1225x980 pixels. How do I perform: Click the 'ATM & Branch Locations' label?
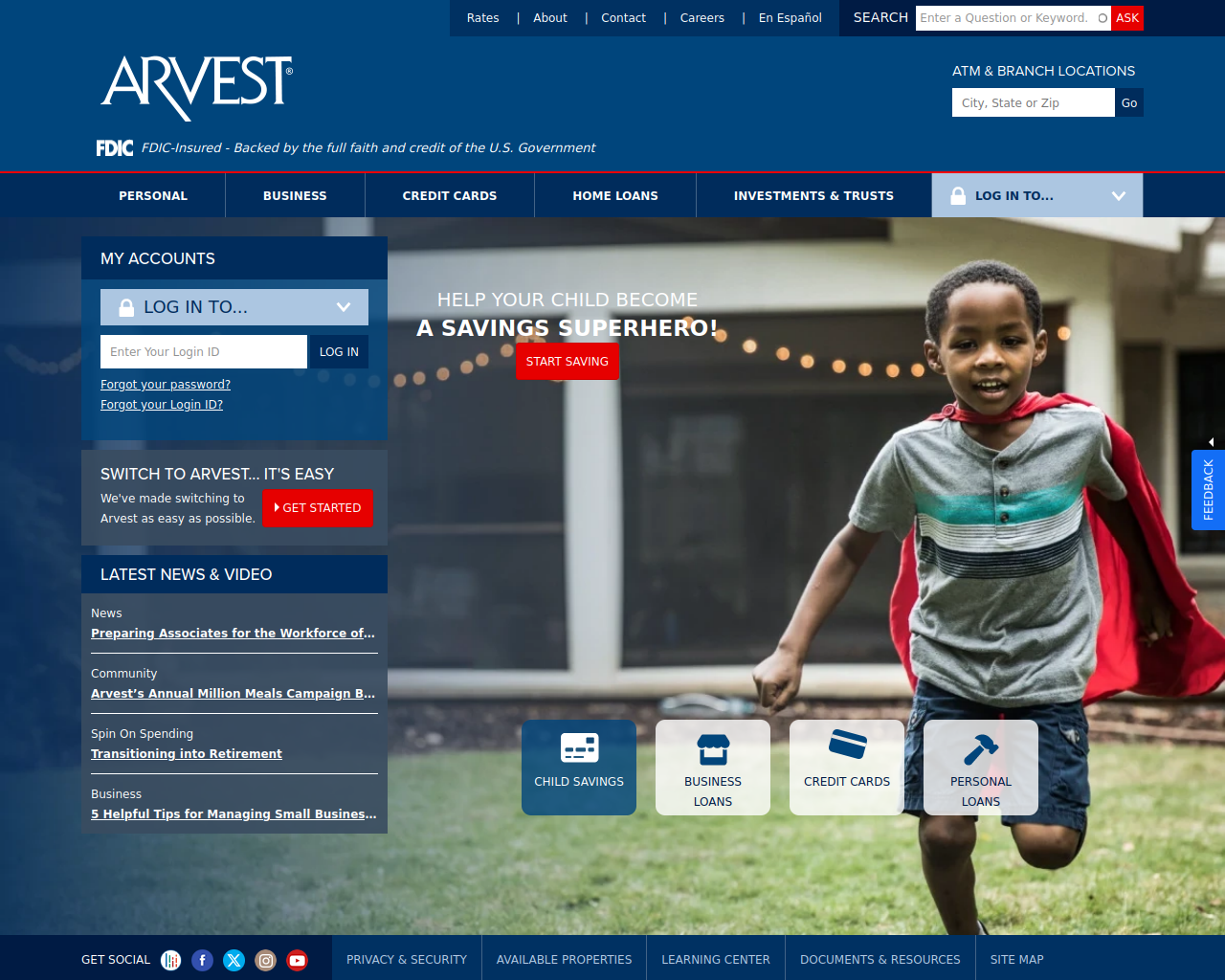[1043, 71]
